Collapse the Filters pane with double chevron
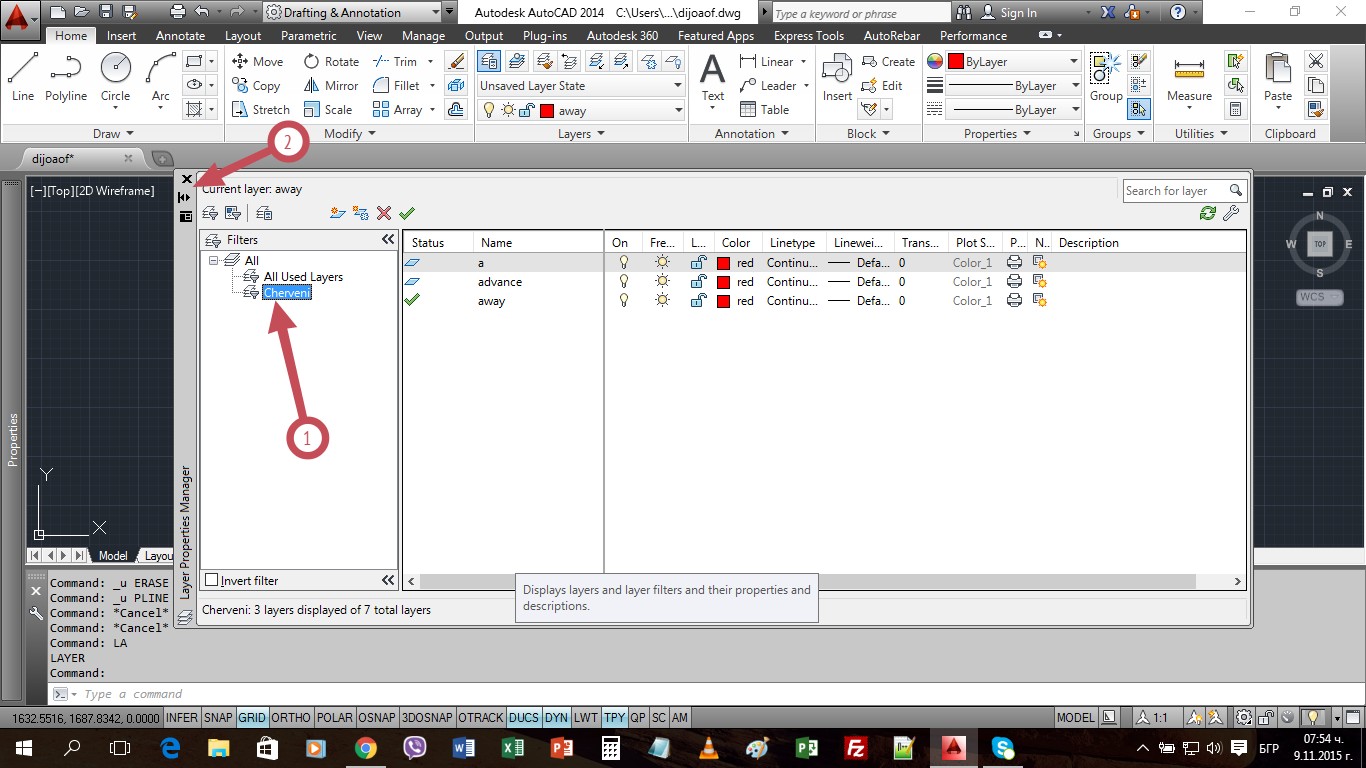The height and width of the screenshot is (768, 1366). click(x=388, y=240)
